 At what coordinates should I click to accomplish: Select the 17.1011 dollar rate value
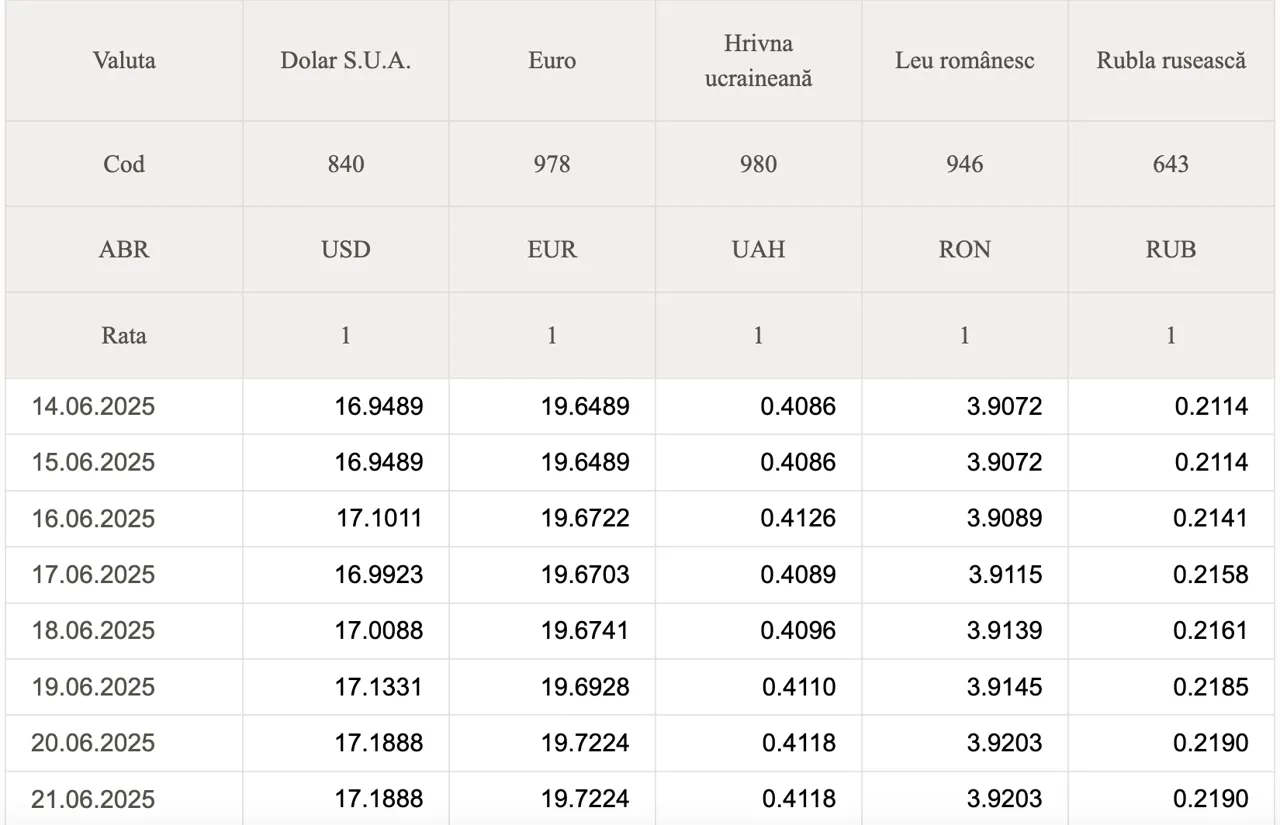coord(379,519)
